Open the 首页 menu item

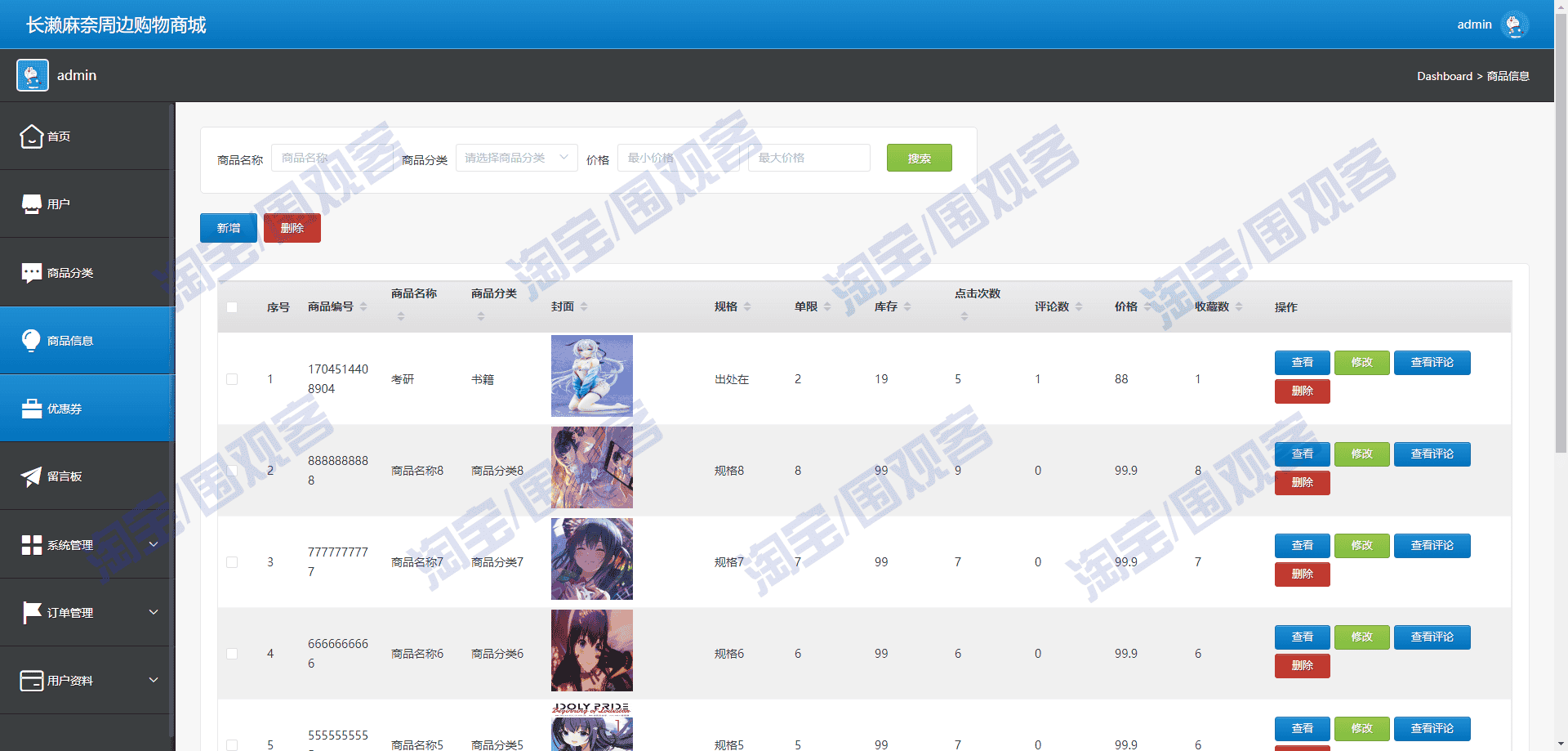click(x=85, y=136)
